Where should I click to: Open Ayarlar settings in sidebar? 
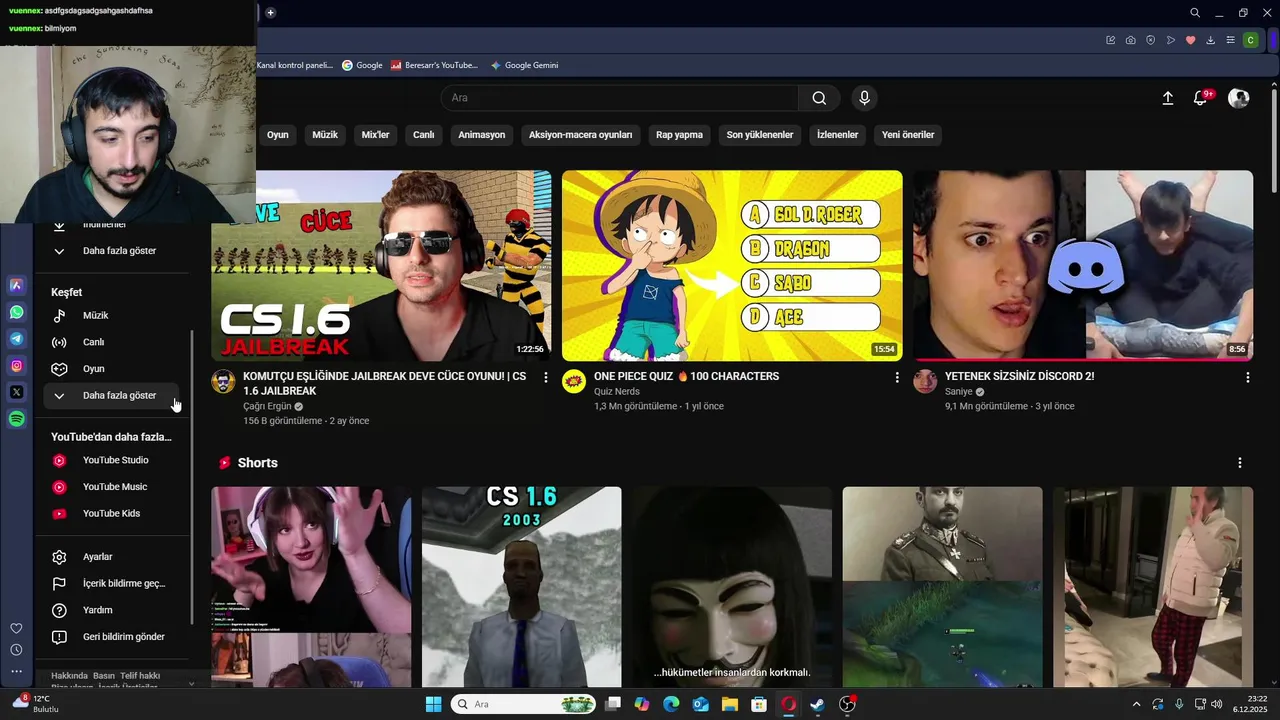(112, 557)
